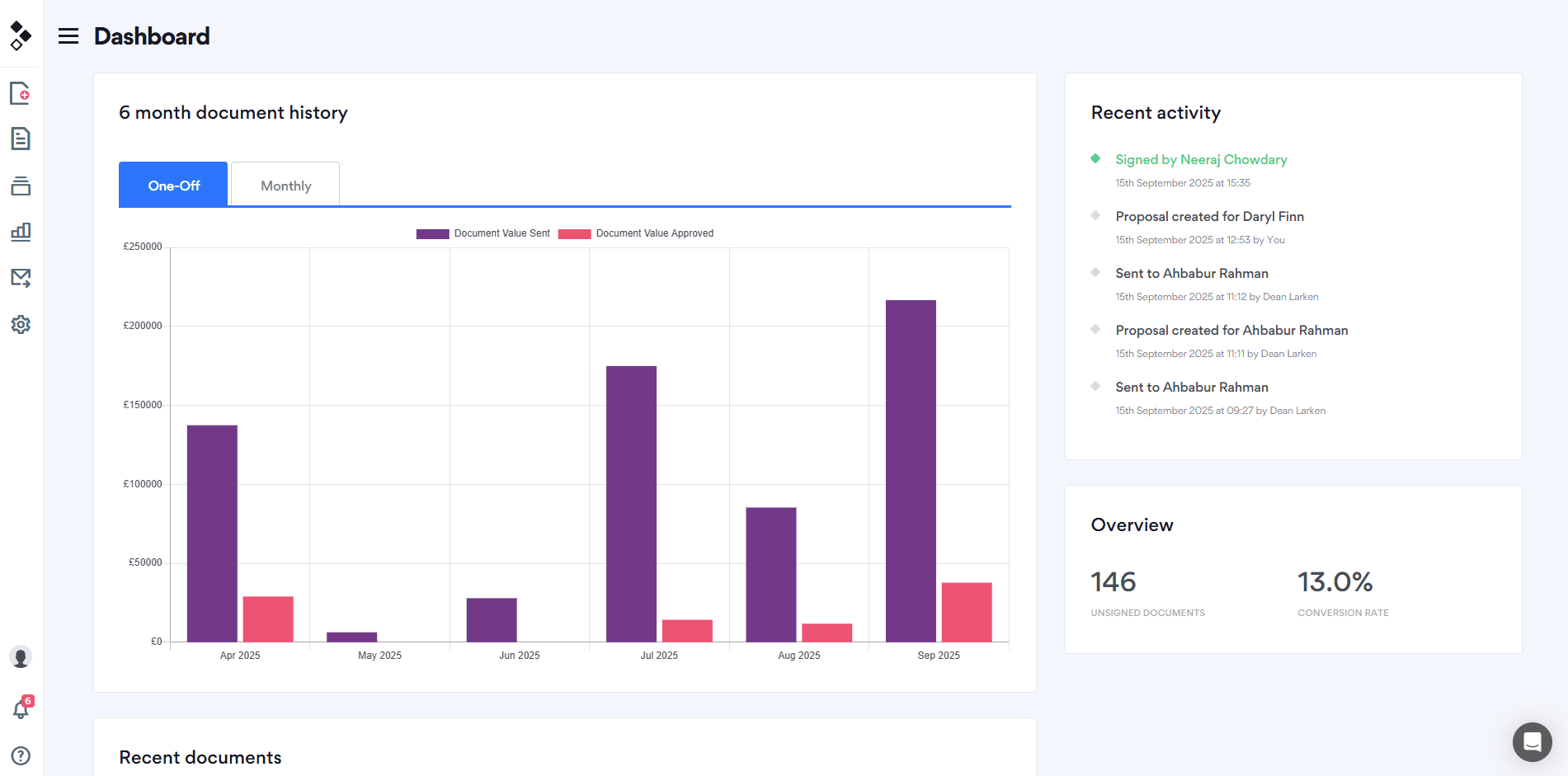Click the 146 unsigned documents figure

(x=1114, y=582)
